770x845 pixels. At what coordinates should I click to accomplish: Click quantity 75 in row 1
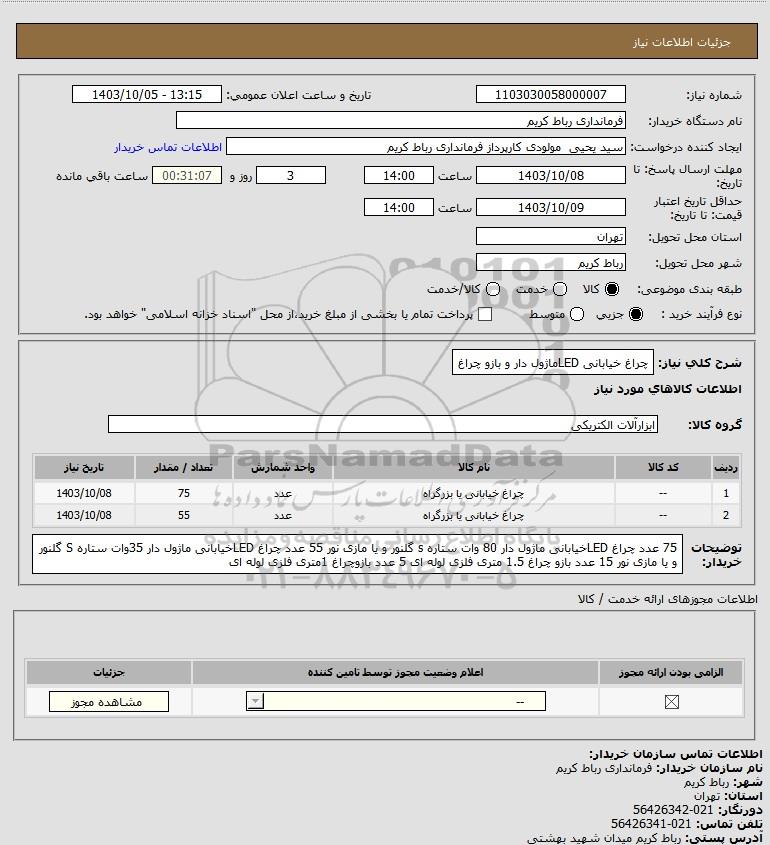[x=184, y=493]
